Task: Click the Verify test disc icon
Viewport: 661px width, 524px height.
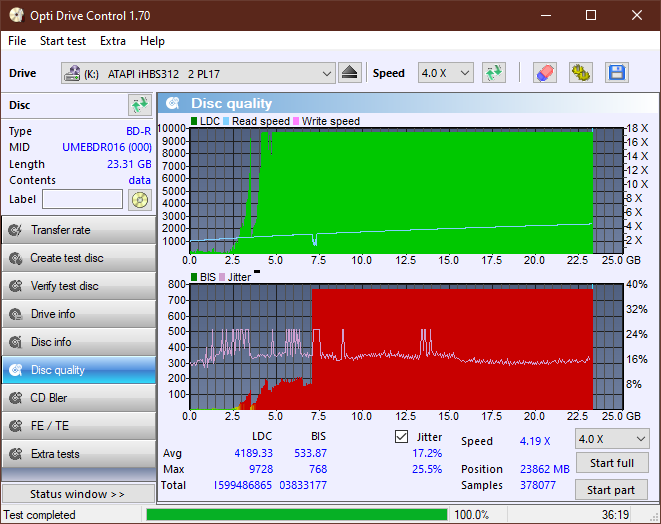Action: tap(16, 286)
